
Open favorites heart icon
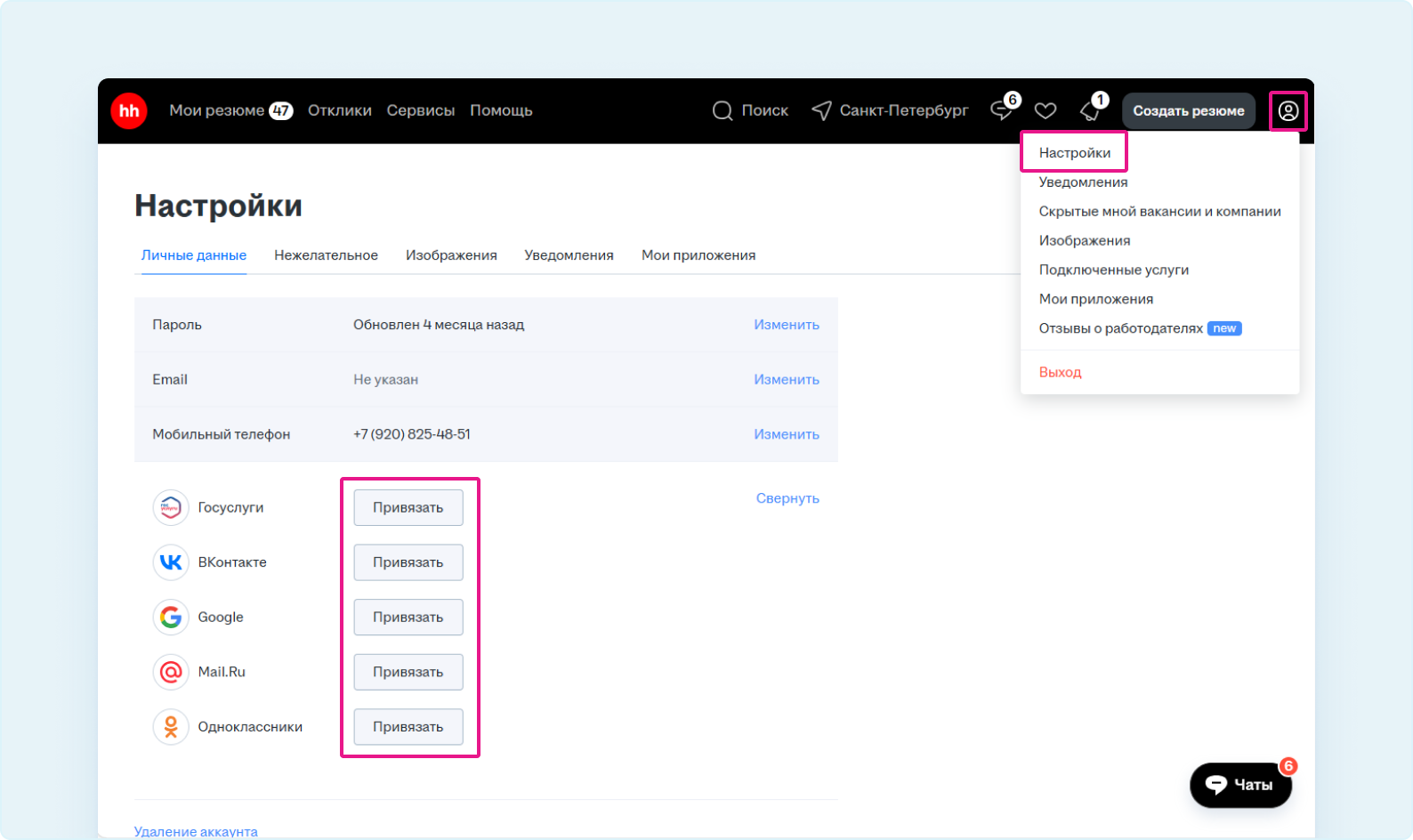click(x=1046, y=110)
